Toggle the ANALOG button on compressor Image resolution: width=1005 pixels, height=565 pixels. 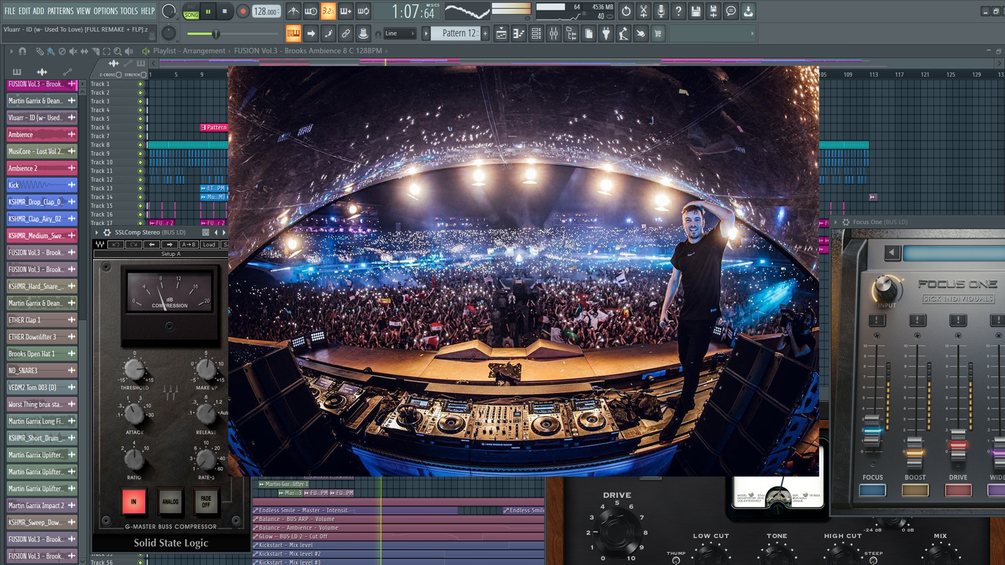170,502
